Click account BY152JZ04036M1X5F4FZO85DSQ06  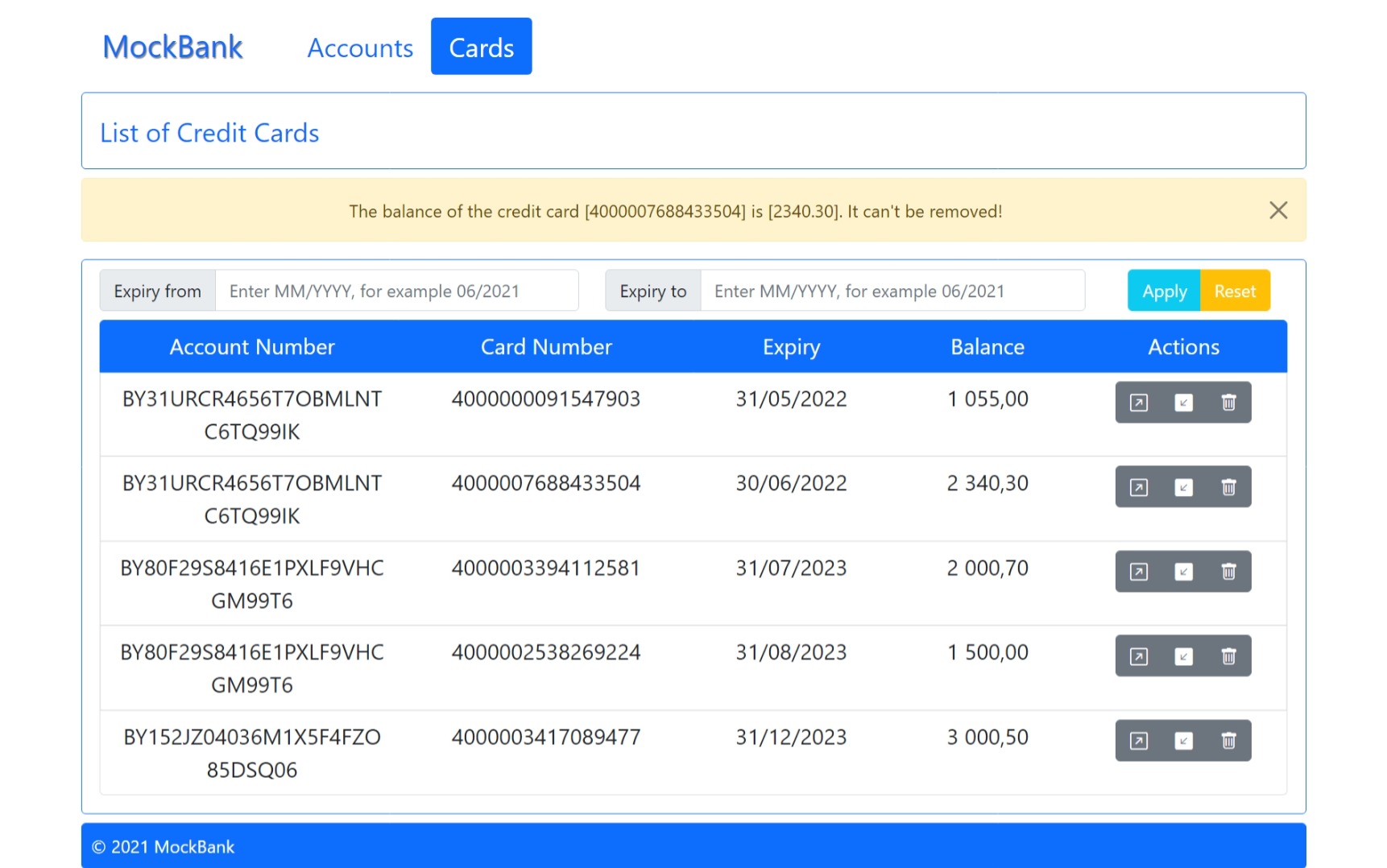[x=252, y=753]
